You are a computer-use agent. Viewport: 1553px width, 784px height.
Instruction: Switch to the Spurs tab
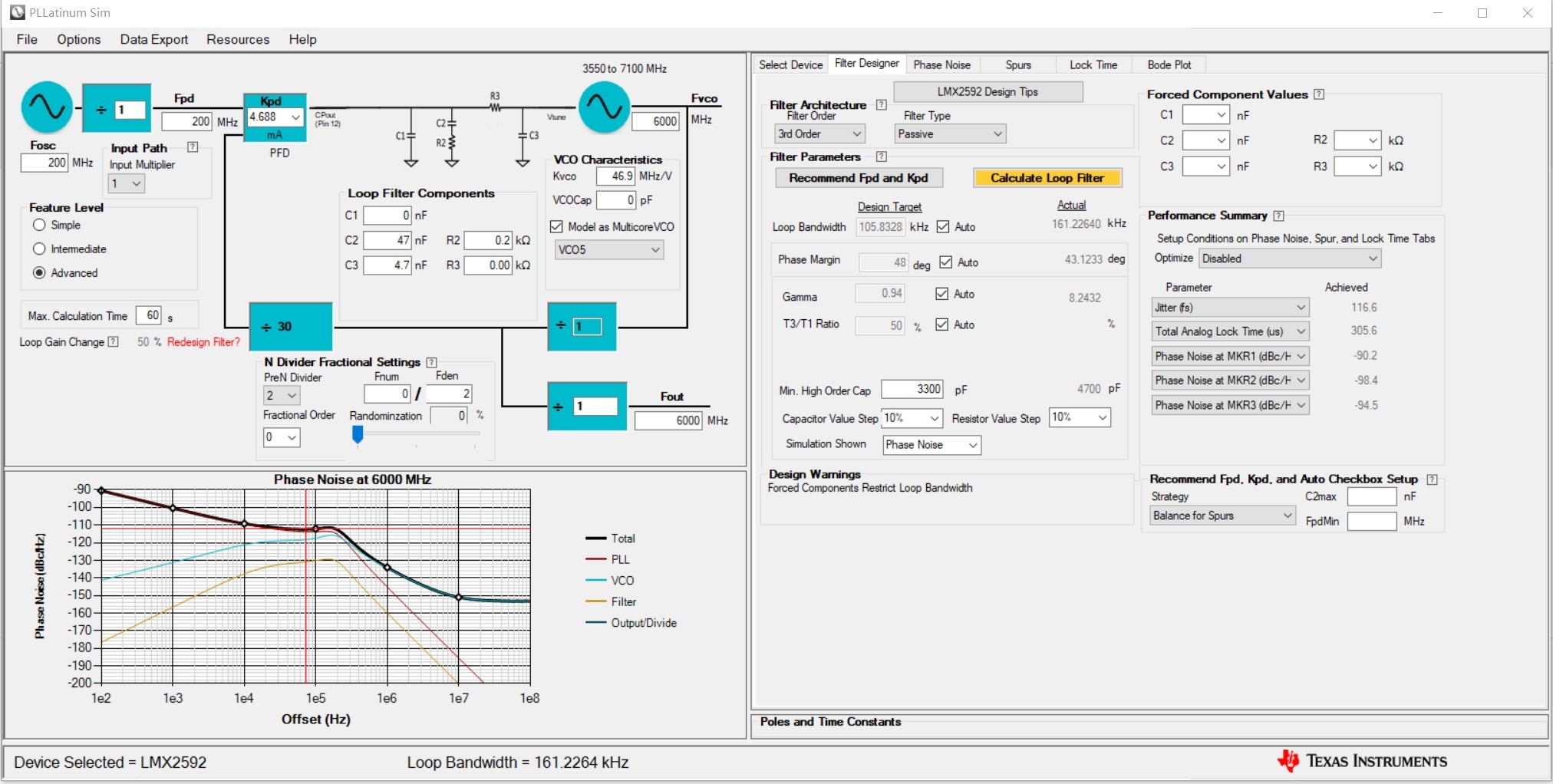1018,65
